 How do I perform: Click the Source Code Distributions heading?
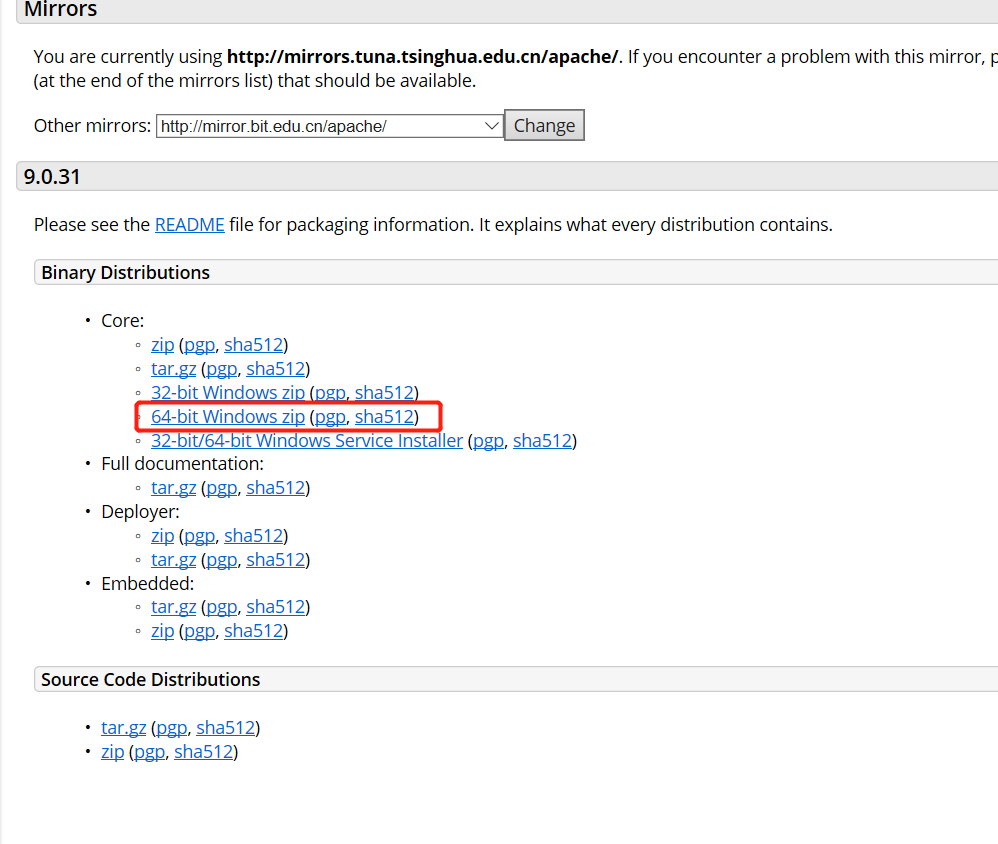[x=151, y=680]
